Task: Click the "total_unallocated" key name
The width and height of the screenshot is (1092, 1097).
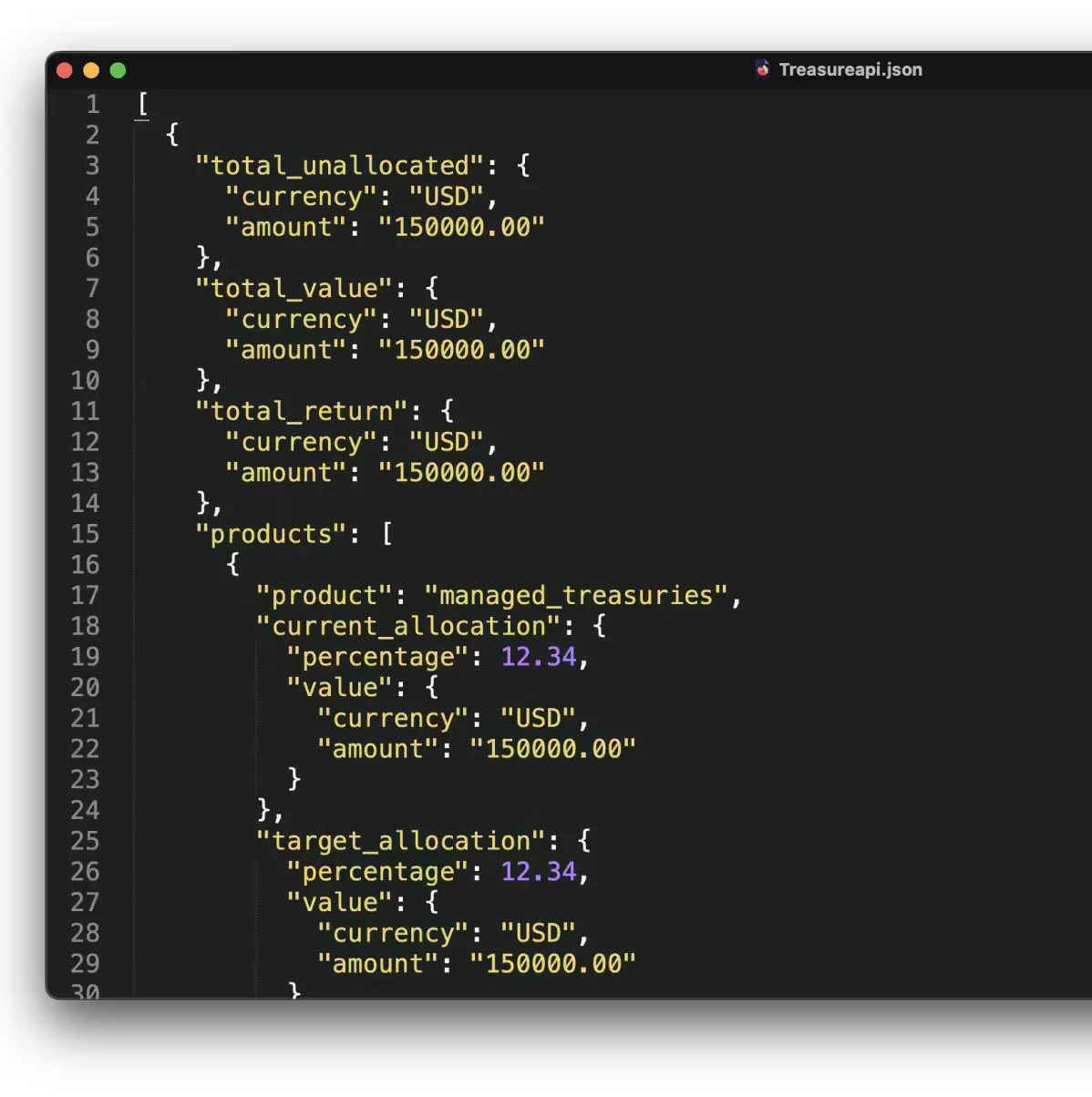Action: pyautogui.click(x=339, y=165)
